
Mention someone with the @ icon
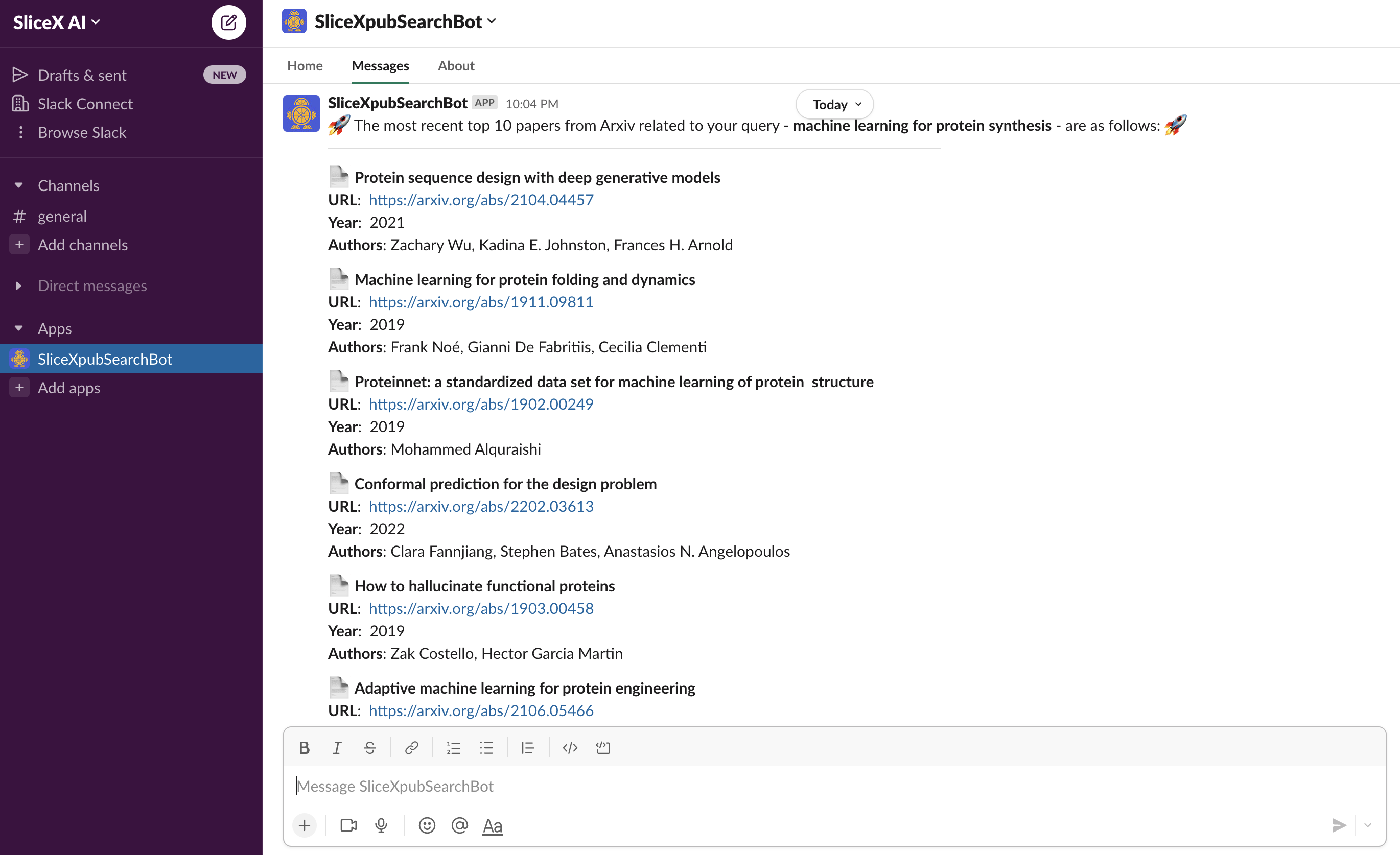pos(460,825)
